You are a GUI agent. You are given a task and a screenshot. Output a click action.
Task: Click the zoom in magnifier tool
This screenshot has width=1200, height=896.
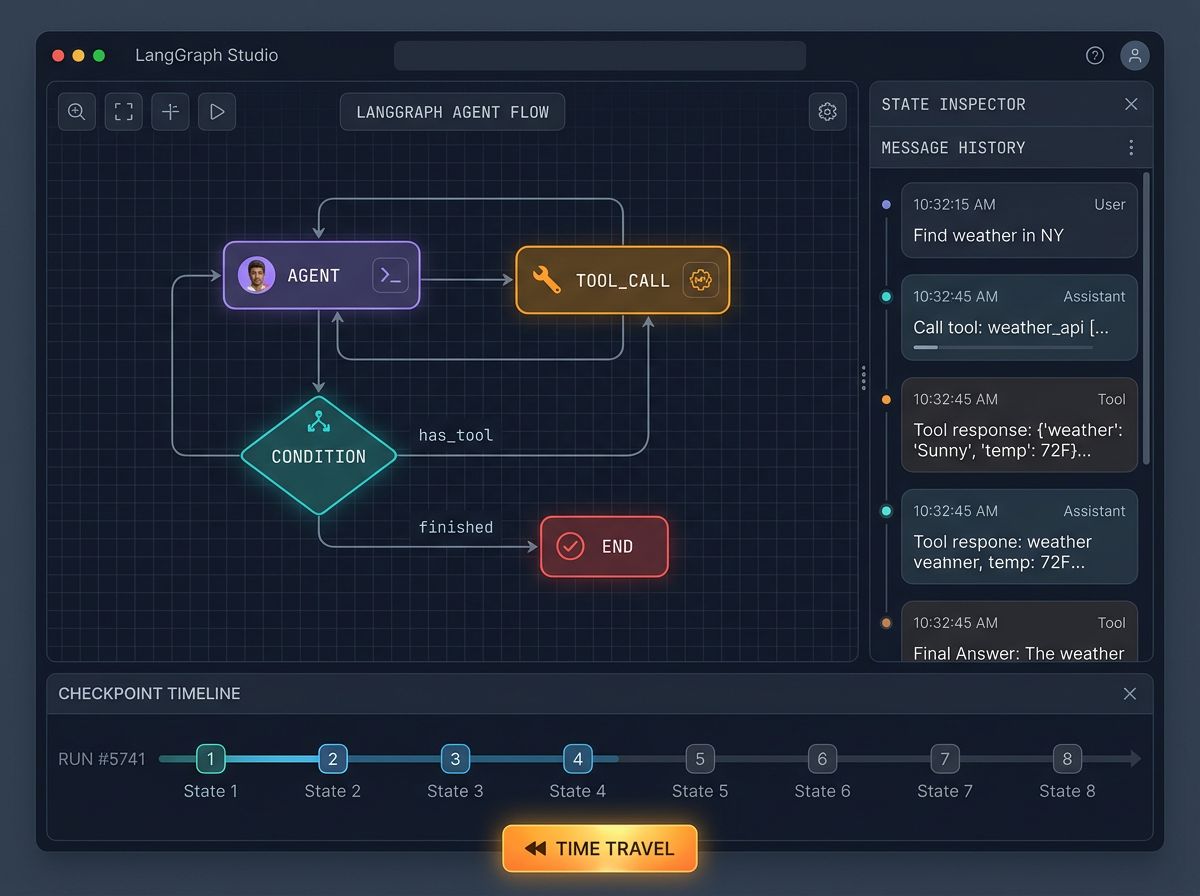(77, 112)
